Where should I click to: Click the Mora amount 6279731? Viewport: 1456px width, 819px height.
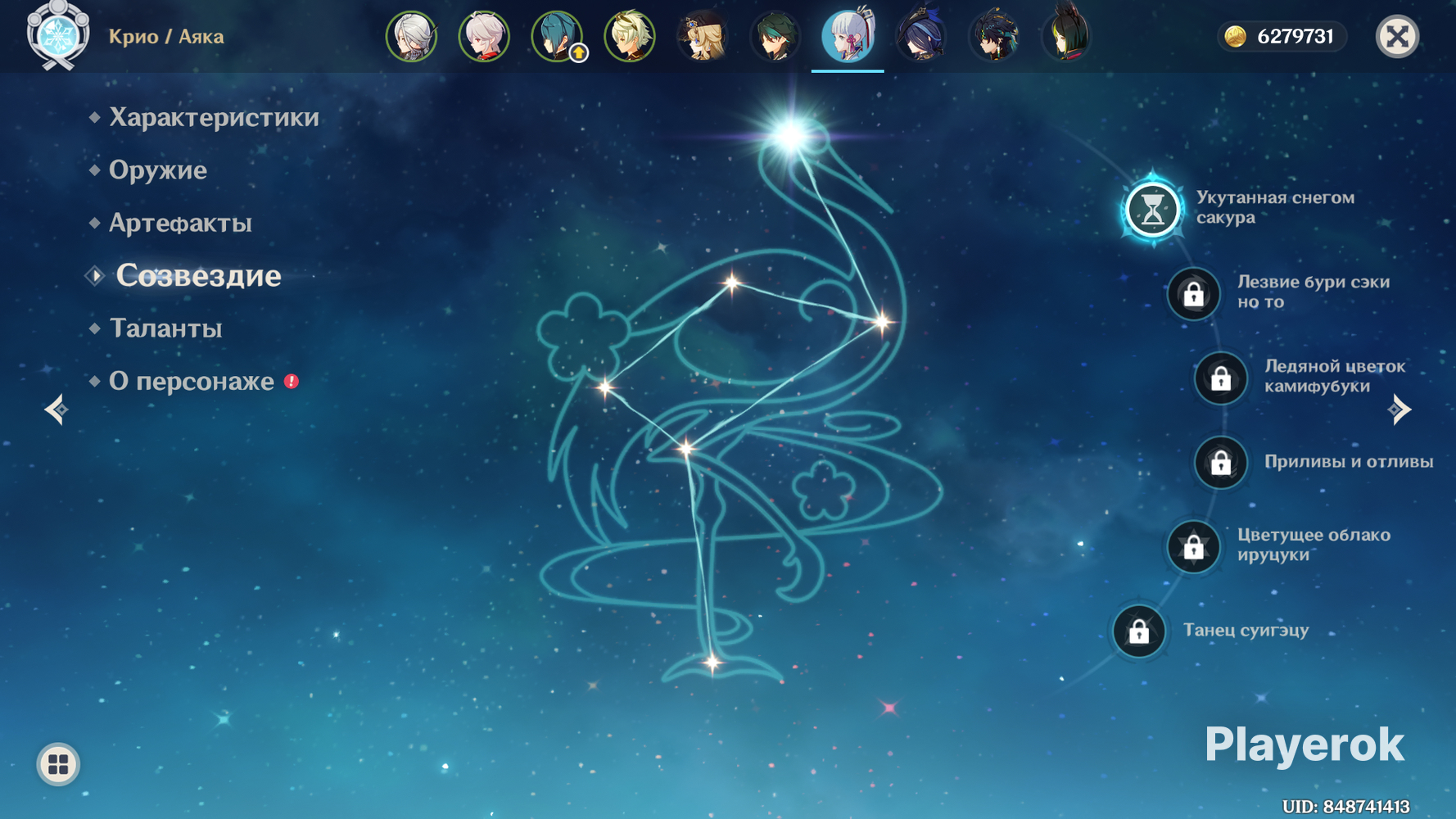1295,36
